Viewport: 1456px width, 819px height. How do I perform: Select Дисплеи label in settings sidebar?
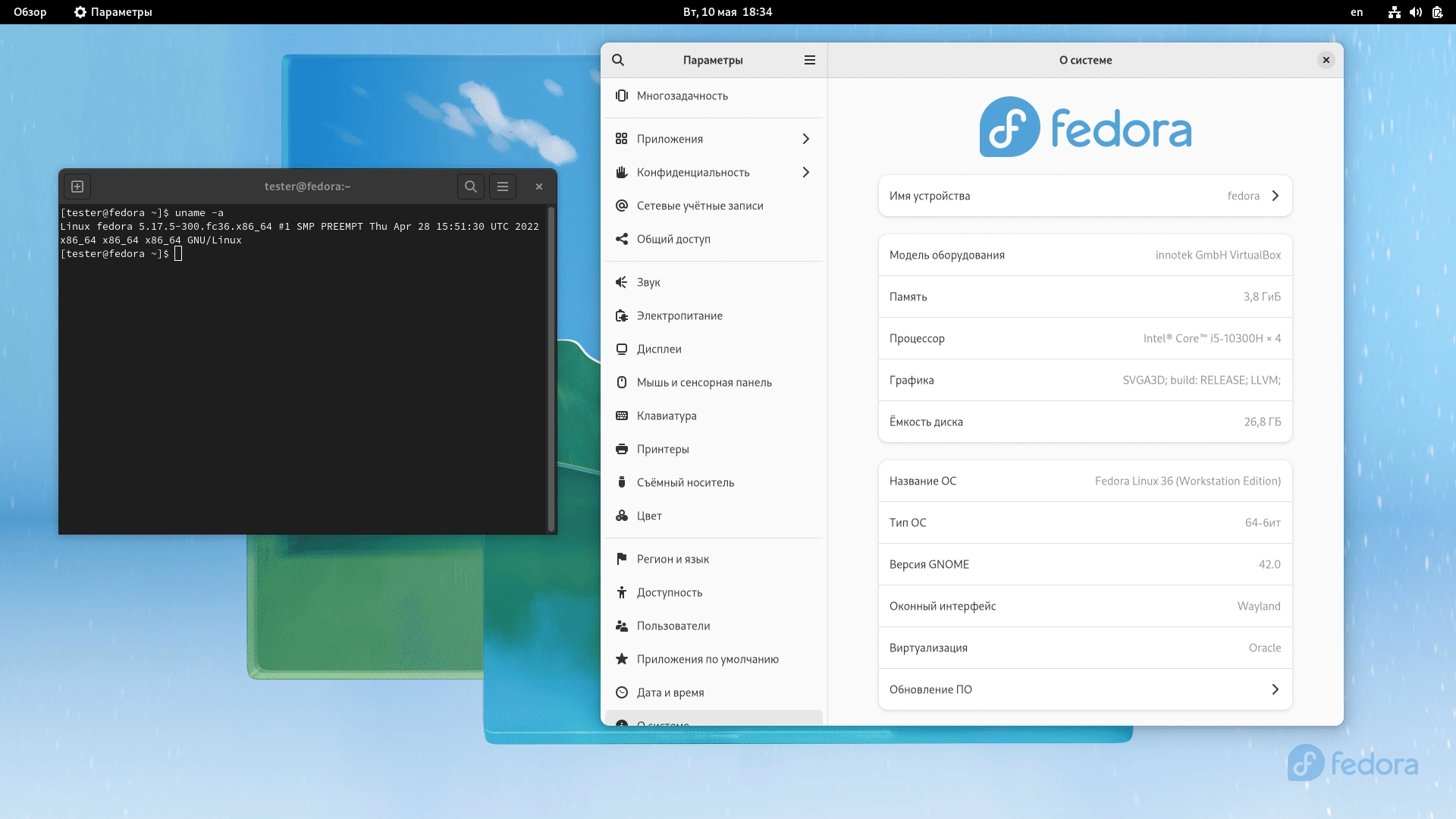coord(659,349)
